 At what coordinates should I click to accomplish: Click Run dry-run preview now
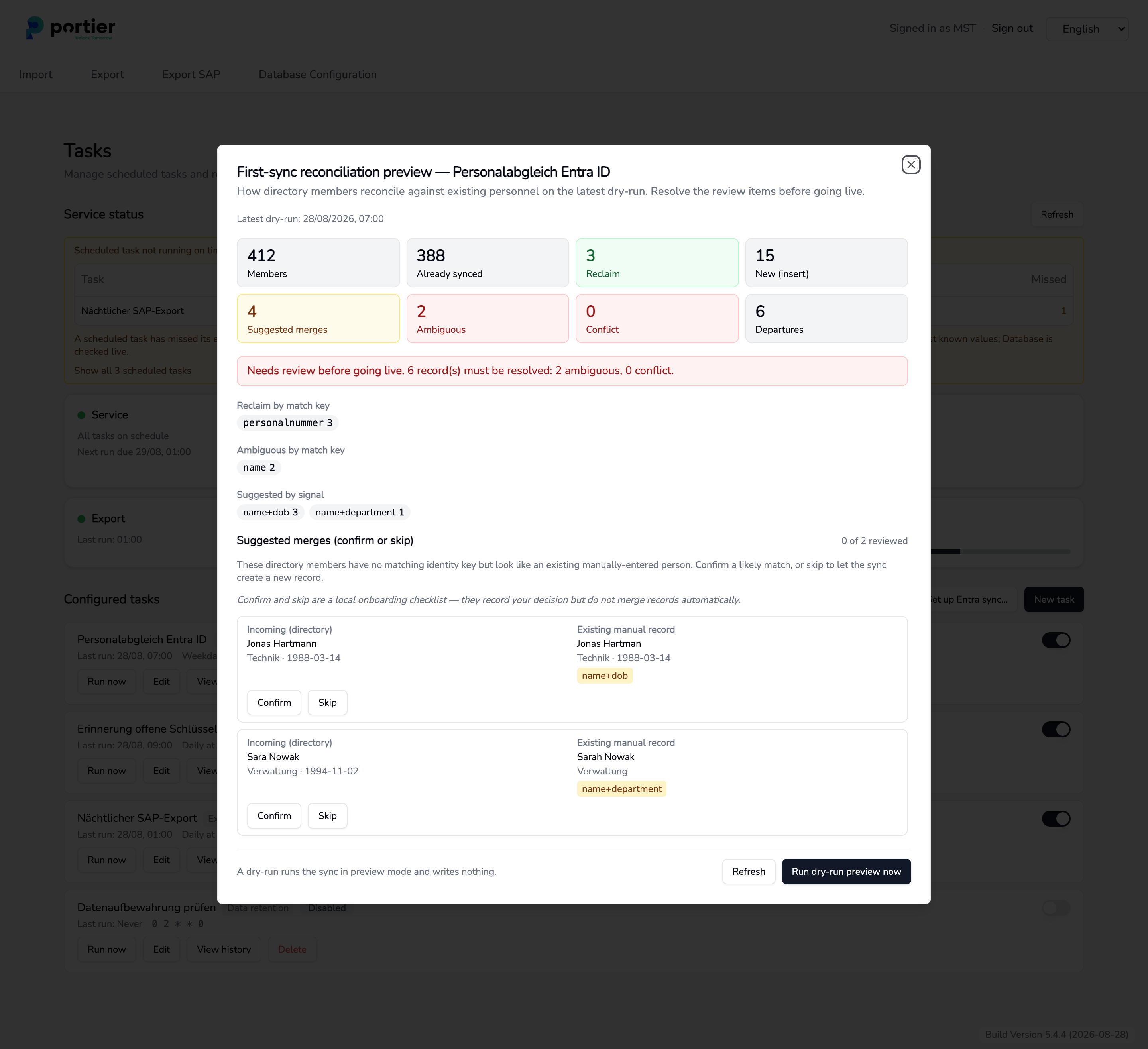846,871
